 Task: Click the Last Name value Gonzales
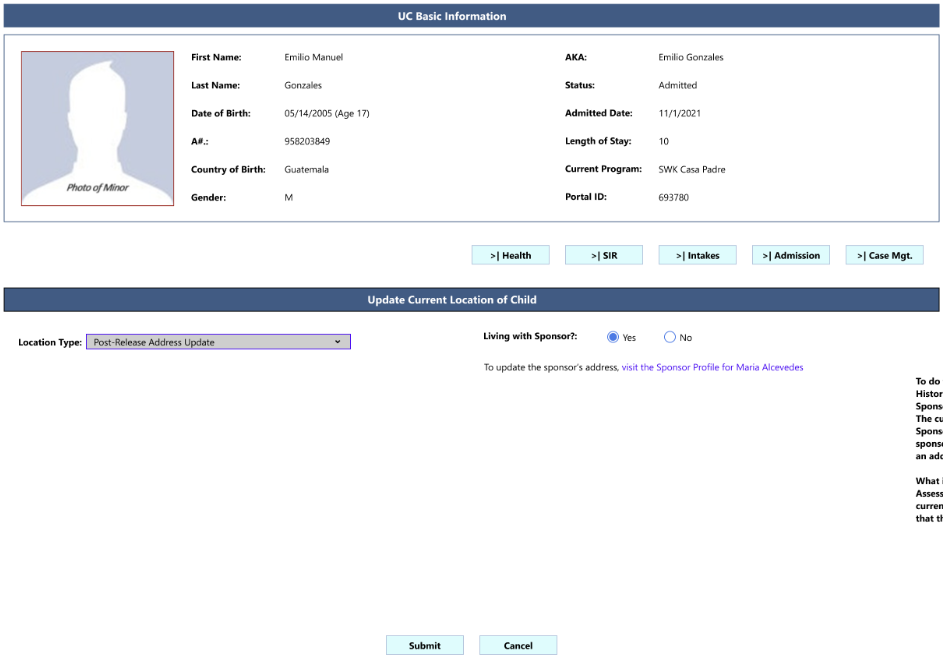(303, 85)
